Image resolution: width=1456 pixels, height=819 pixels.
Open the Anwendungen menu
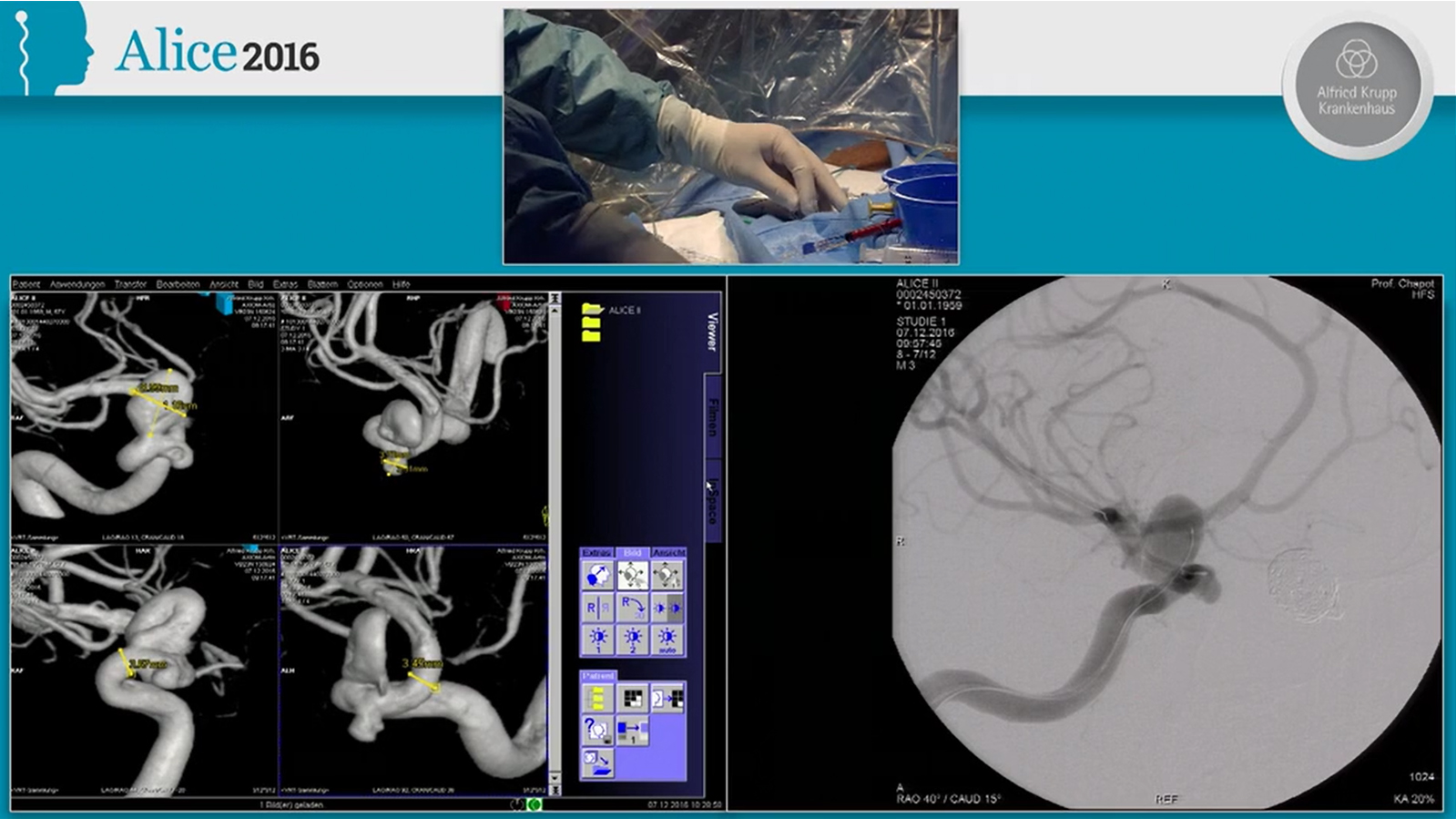(77, 284)
